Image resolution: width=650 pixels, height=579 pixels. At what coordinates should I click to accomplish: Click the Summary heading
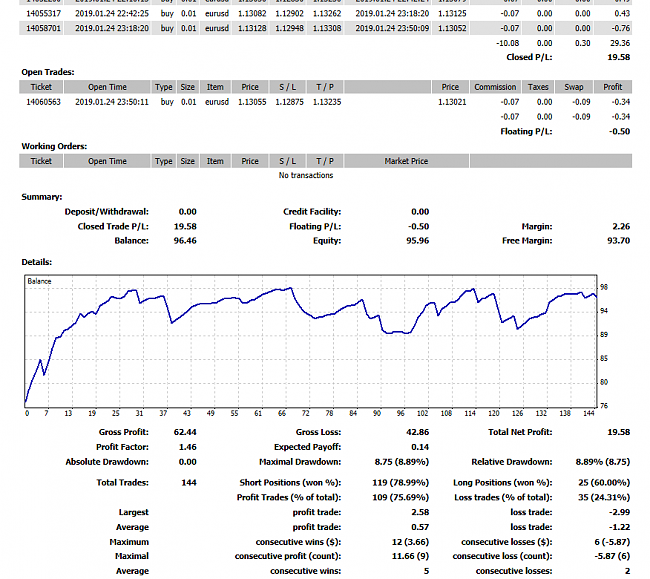point(42,197)
